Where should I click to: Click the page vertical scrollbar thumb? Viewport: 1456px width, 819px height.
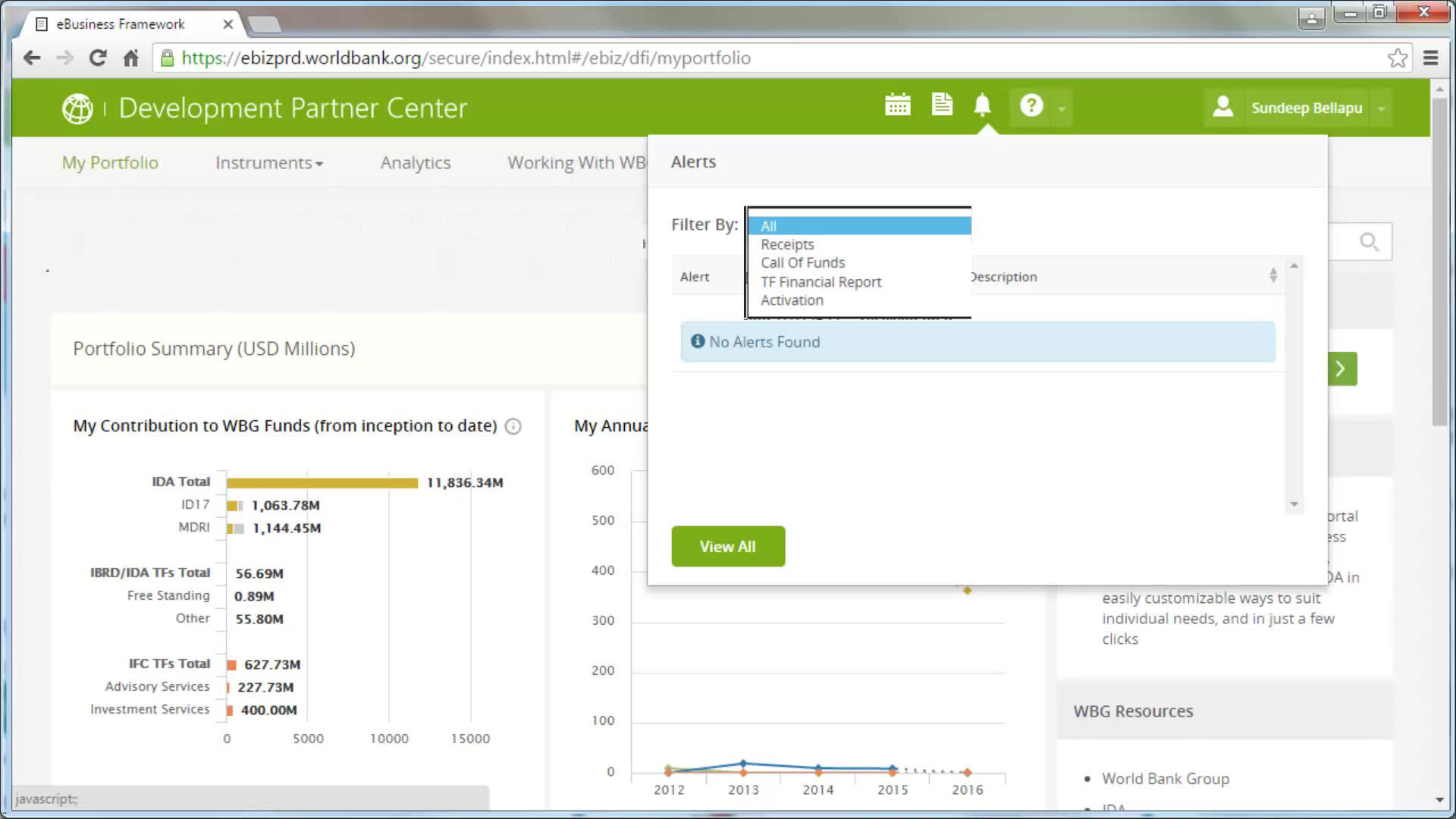1439,262
